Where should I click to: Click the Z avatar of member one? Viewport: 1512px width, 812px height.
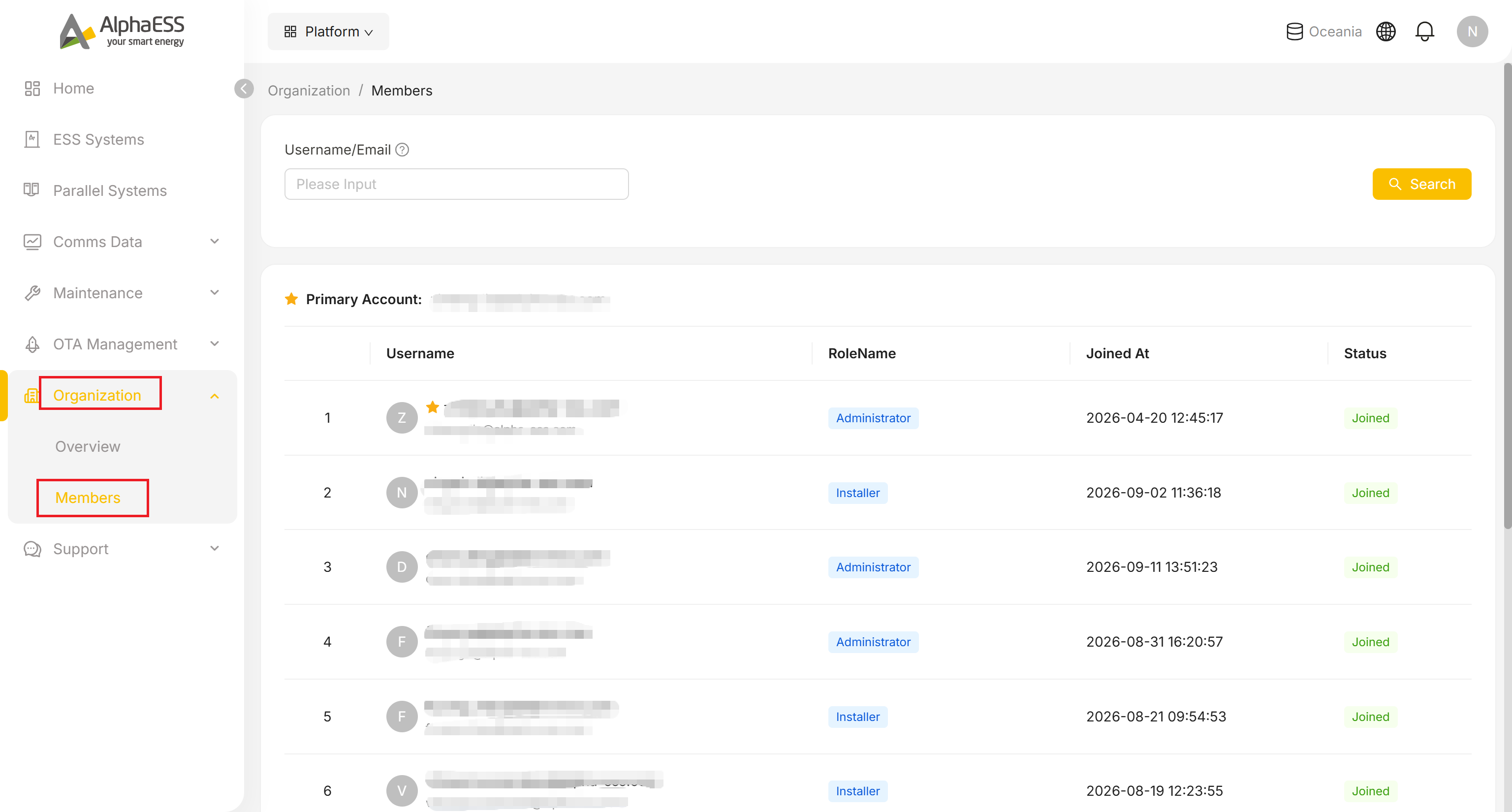pyautogui.click(x=402, y=418)
